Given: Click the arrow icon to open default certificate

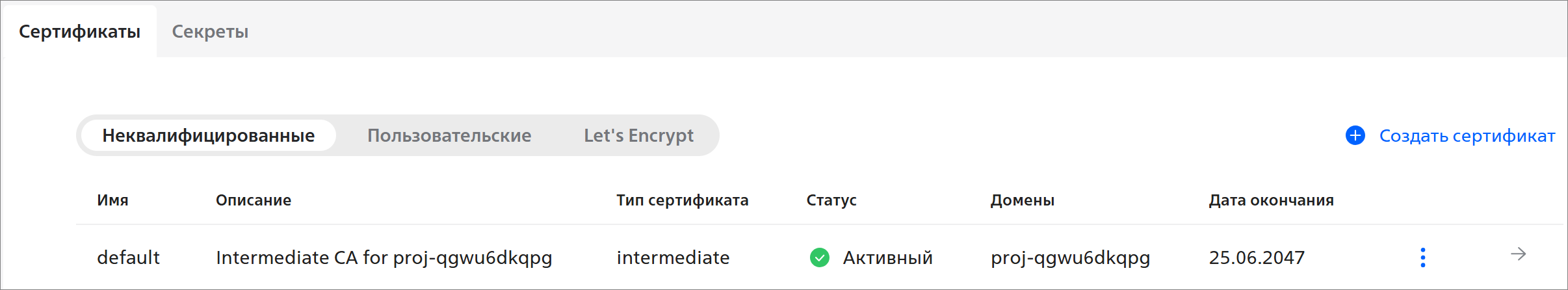Looking at the screenshot, I should click(1518, 254).
